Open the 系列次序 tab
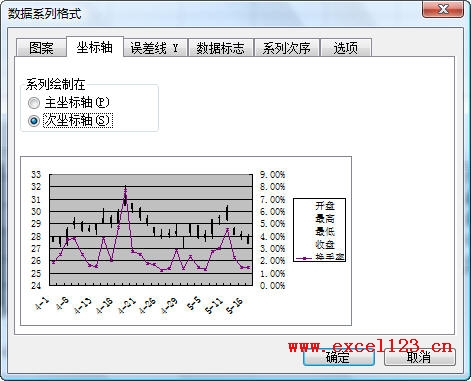The image size is (471, 381). (287, 48)
